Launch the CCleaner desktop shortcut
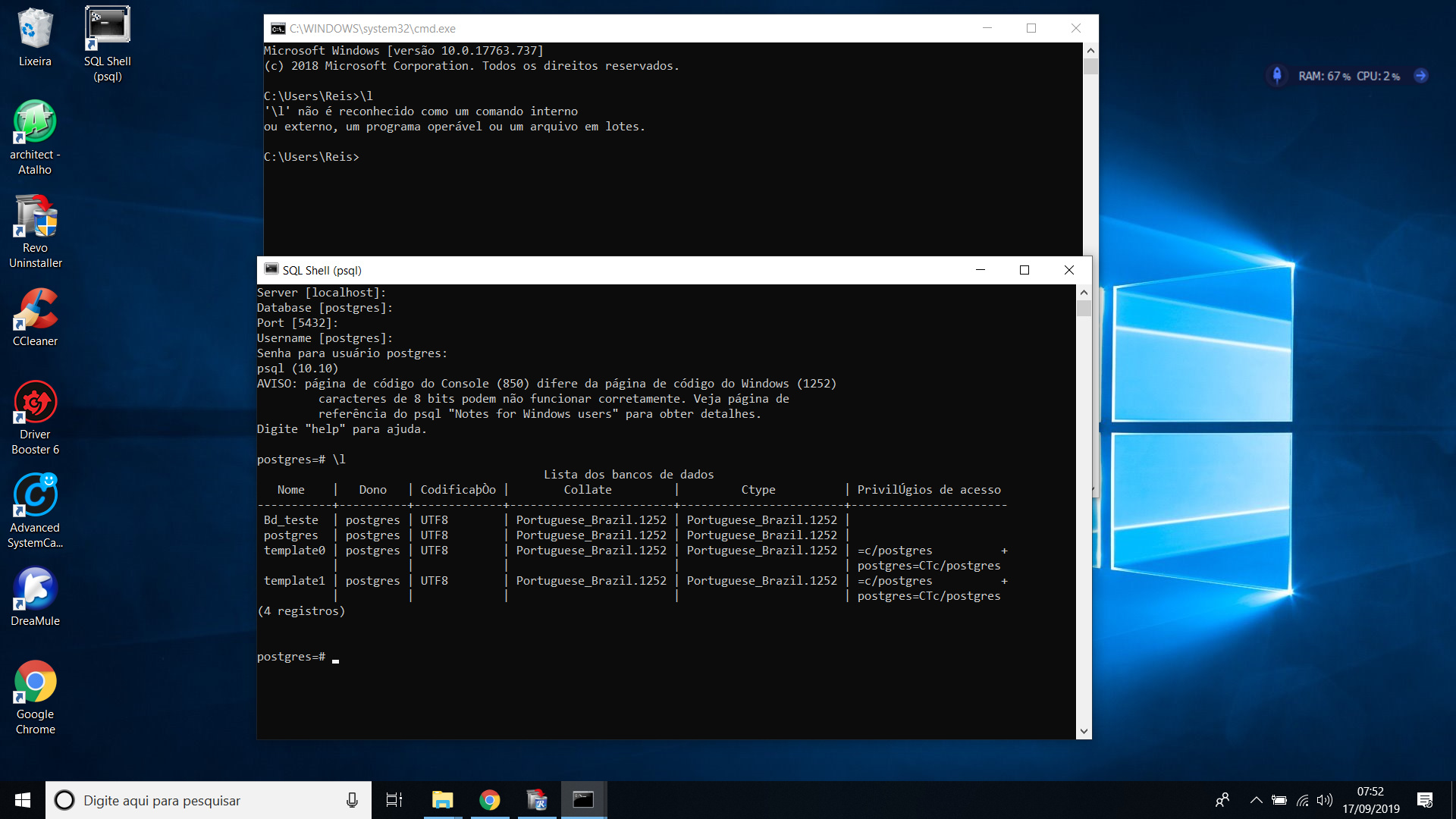Image resolution: width=1456 pixels, height=819 pixels. (x=35, y=309)
